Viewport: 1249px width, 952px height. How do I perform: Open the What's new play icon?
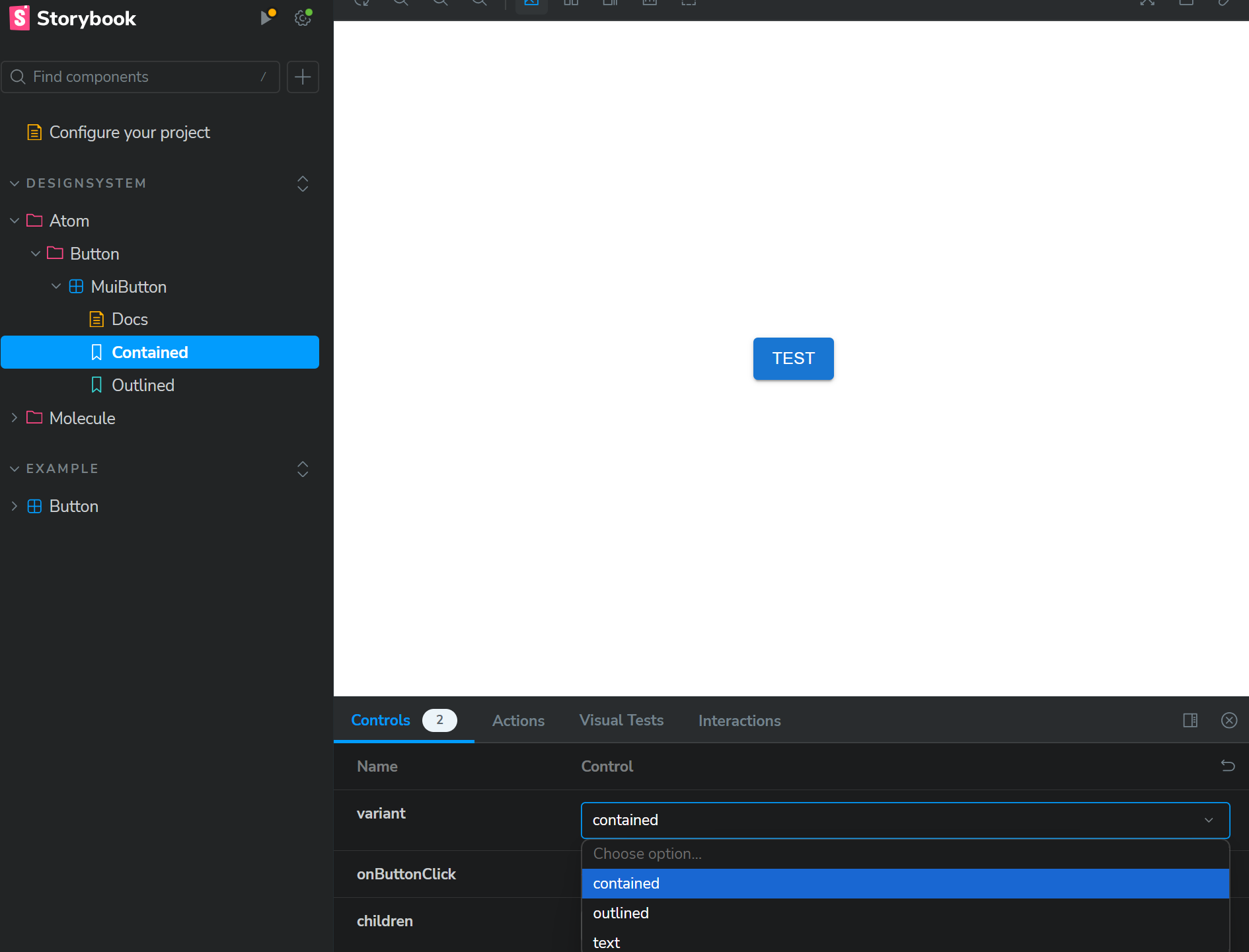pyautogui.click(x=268, y=17)
